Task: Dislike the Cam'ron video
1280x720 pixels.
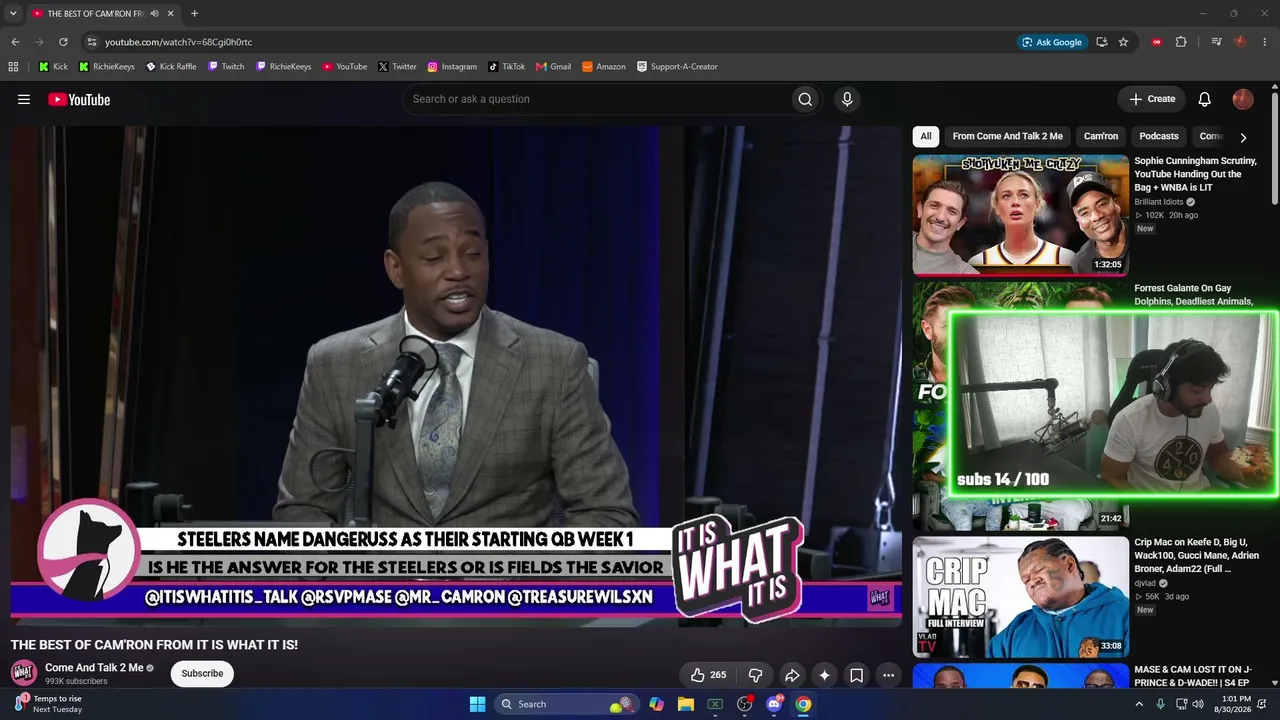Action: [756, 675]
